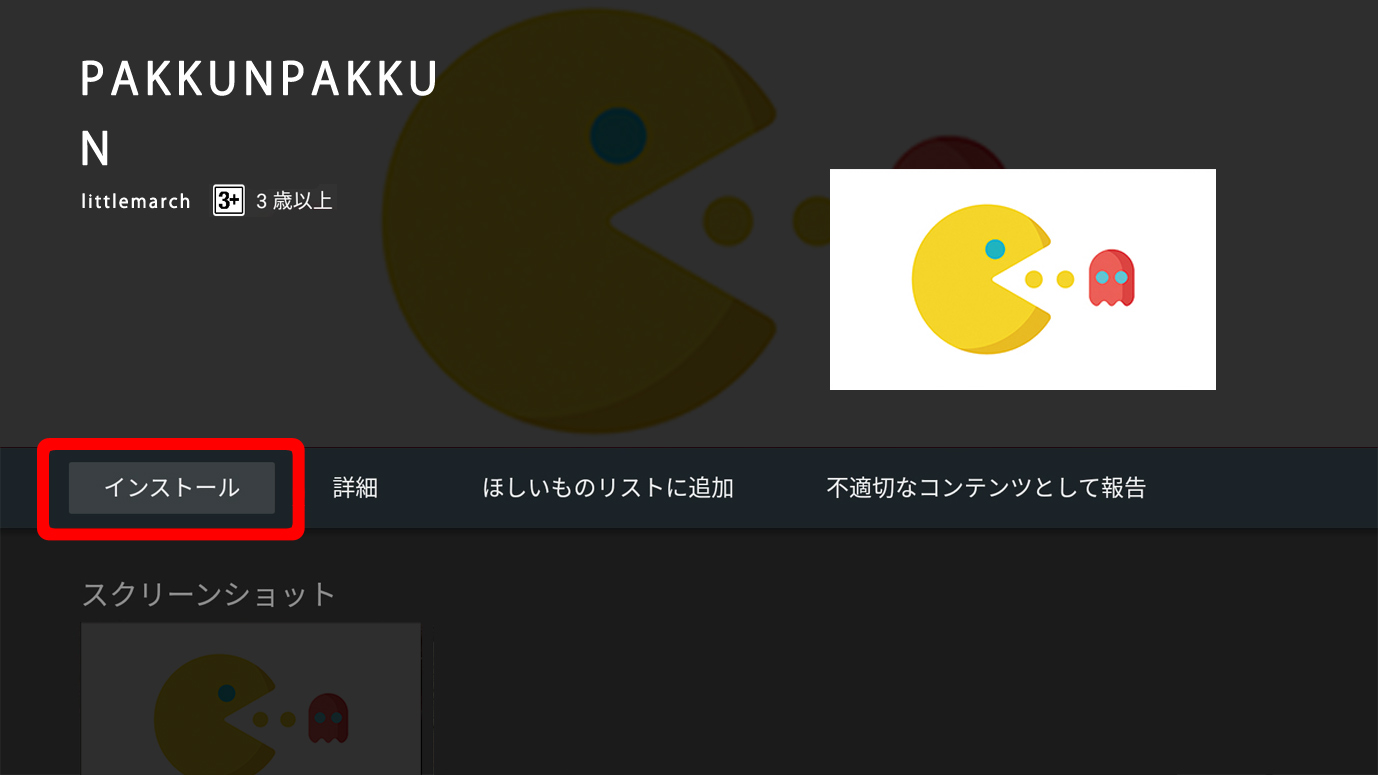Click the 3 歳以上 age label text

point(294,201)
